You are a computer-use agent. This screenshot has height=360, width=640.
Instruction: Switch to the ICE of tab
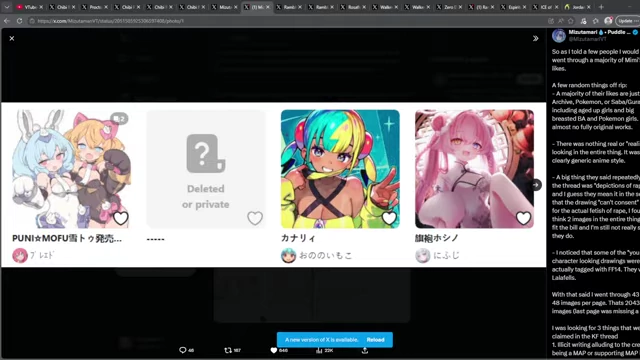coord(546,7)
